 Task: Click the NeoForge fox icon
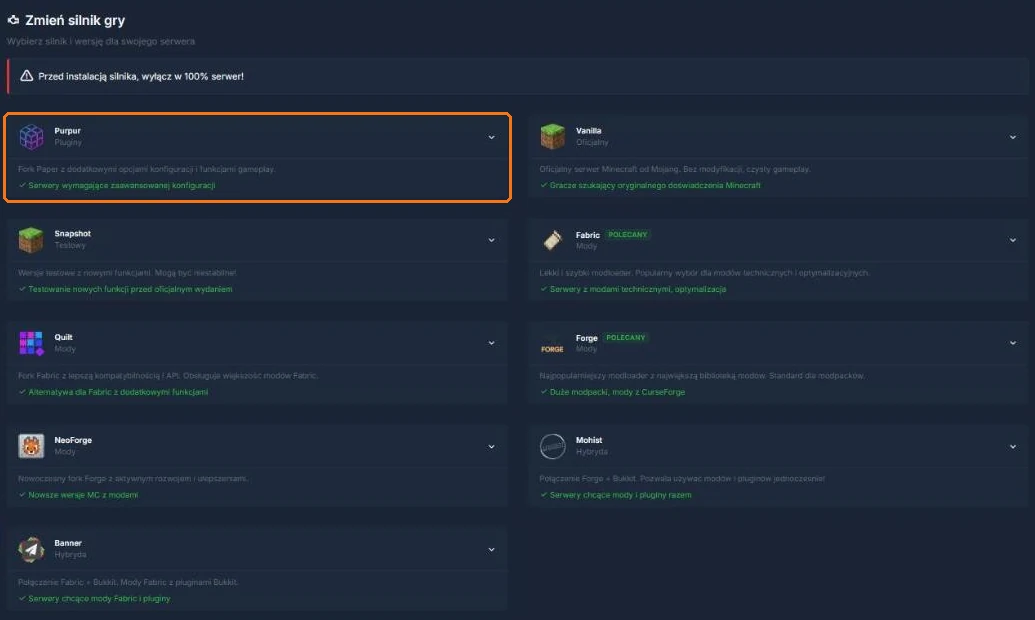point(31,446)
